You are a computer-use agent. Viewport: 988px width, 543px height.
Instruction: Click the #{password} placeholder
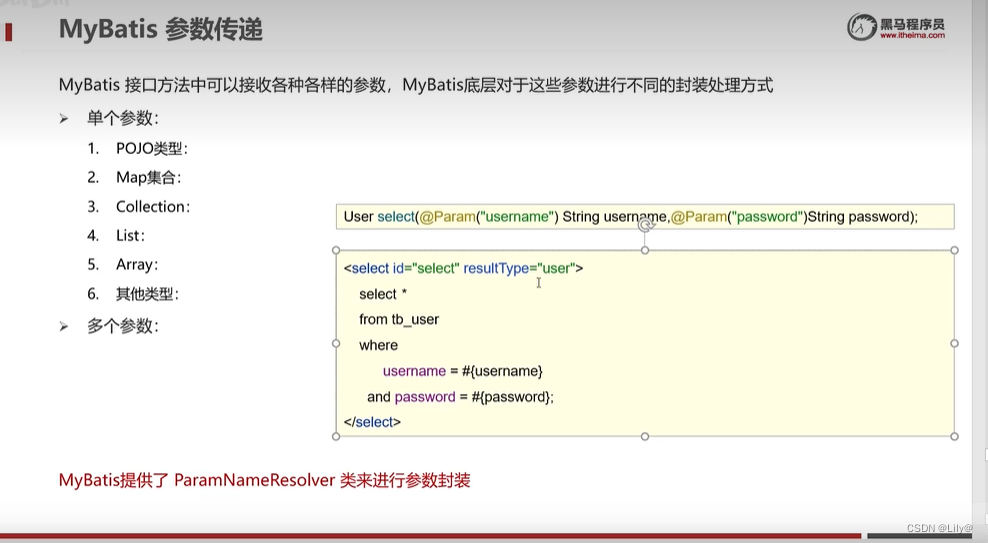pyautogui.click(x=511, y=397)
